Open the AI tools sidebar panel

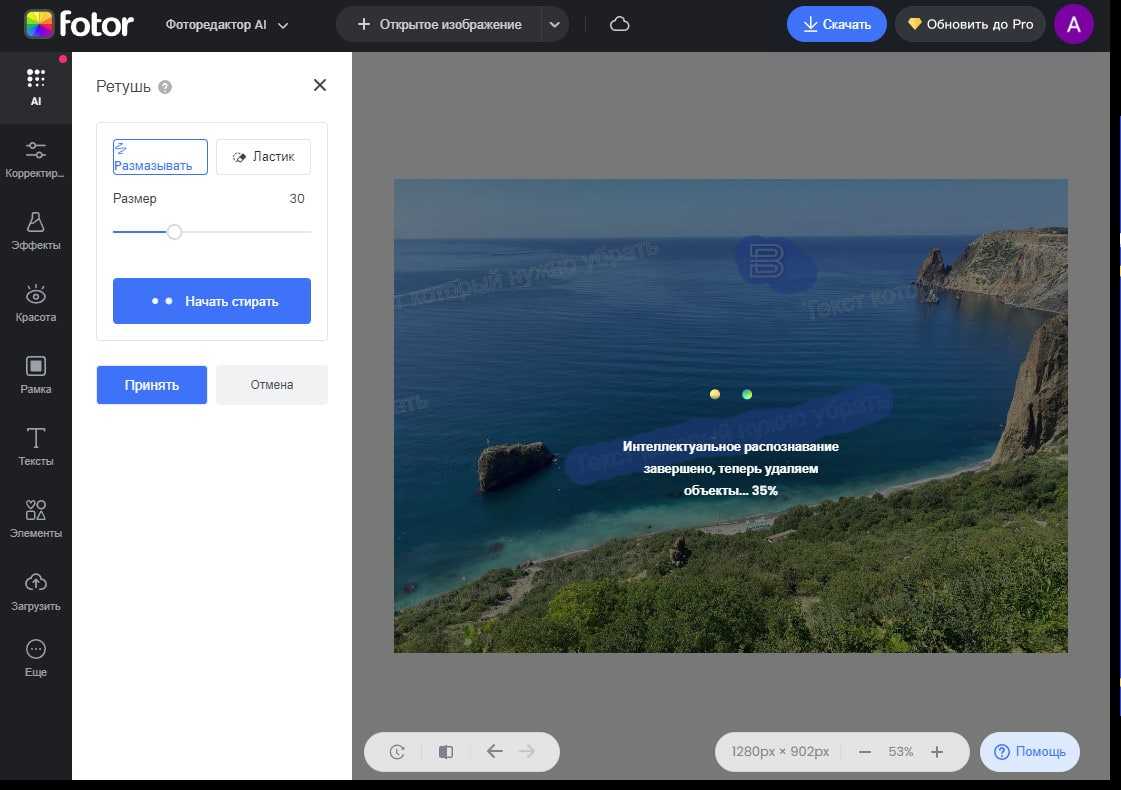click(36, 87)
